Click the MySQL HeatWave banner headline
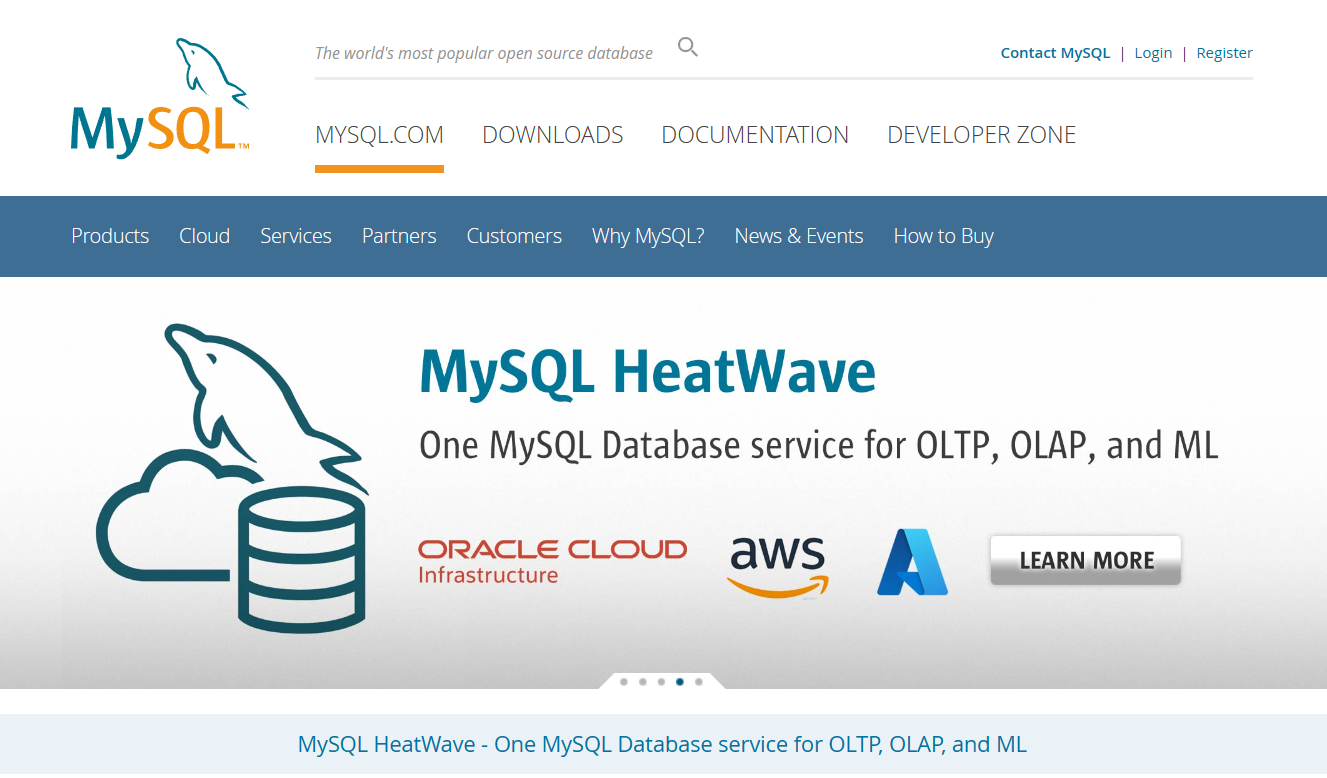 (x=648, y=372)
